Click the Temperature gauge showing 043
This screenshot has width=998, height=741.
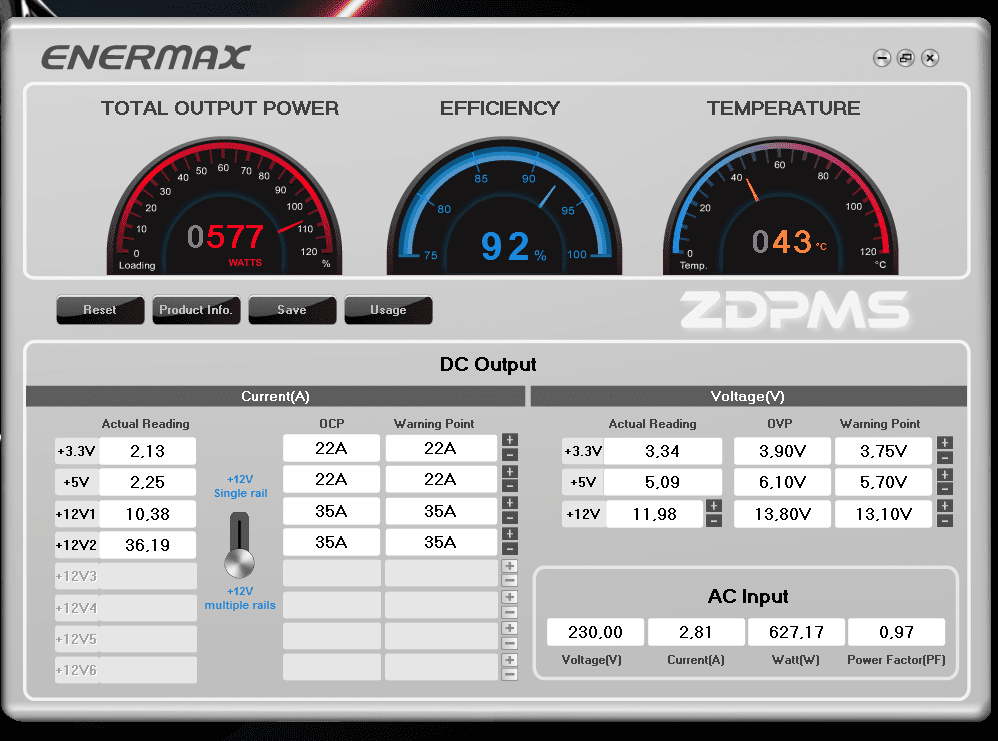click(780, 207)
